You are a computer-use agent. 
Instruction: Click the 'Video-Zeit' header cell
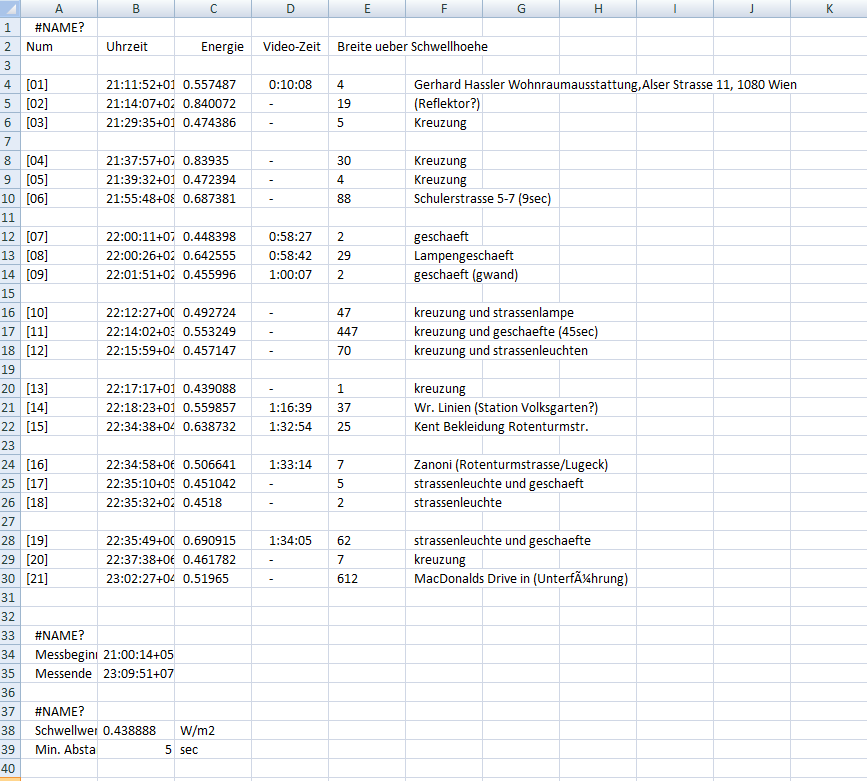290,46
